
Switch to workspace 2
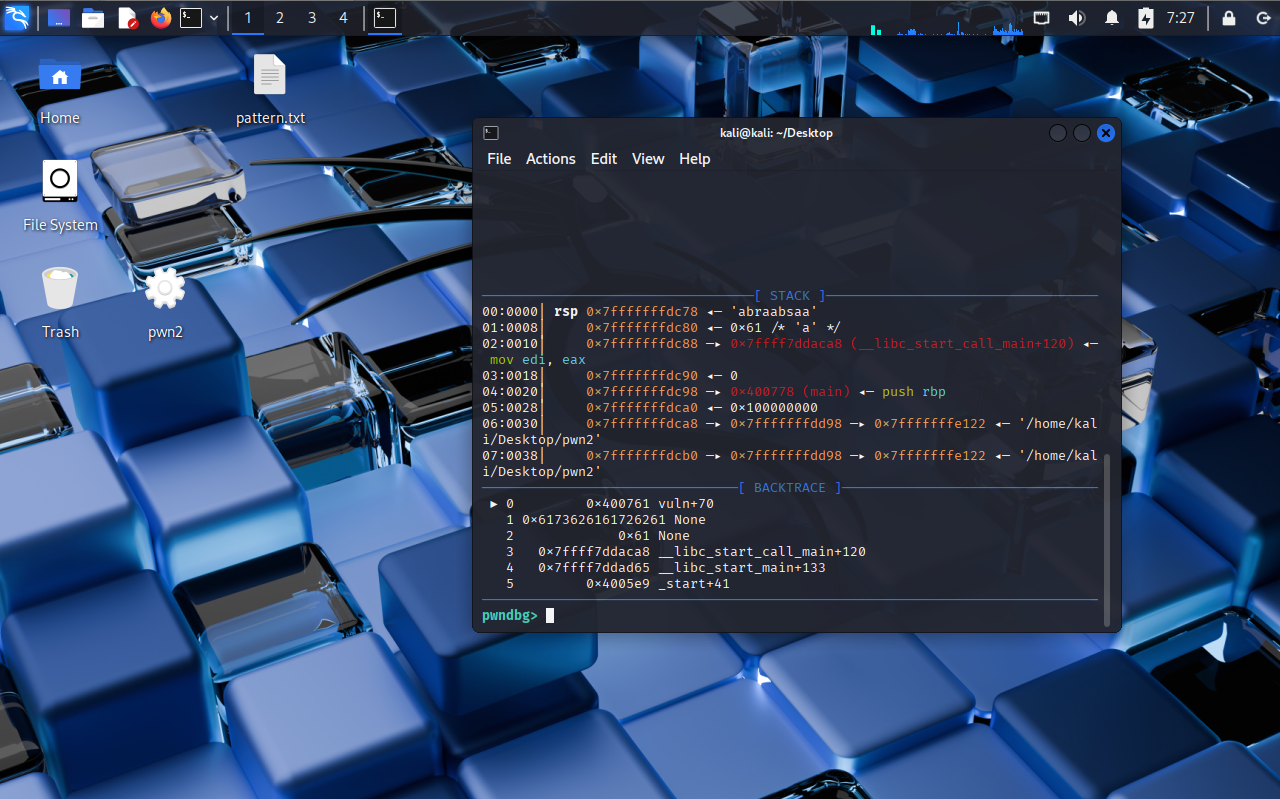click(280, 18)
